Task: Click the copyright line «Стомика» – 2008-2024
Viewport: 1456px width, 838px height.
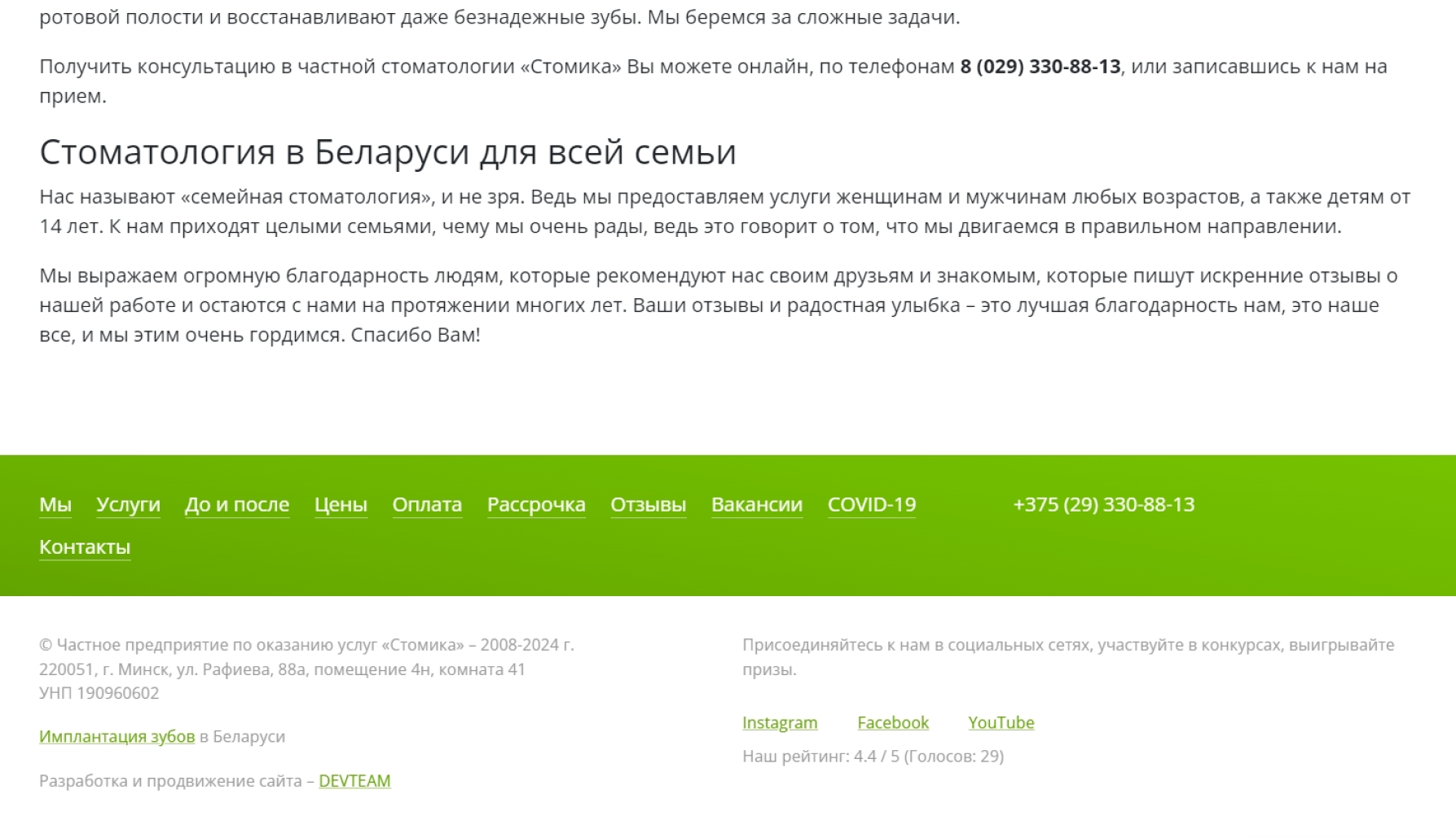Action: coord(306,645)
